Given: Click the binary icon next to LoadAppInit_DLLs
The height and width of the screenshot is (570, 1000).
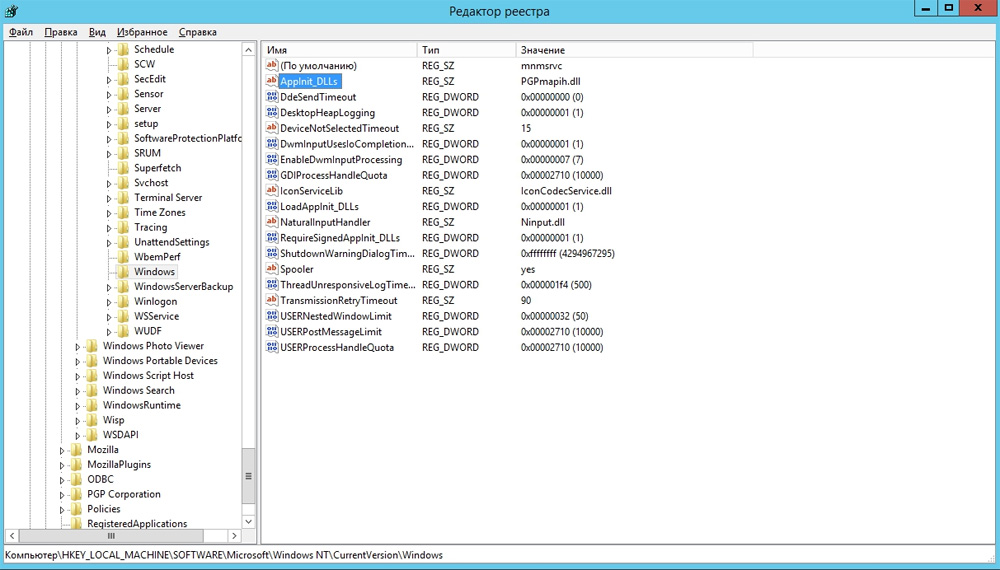Looking at the screenshot, I should (x=271, y=206).
